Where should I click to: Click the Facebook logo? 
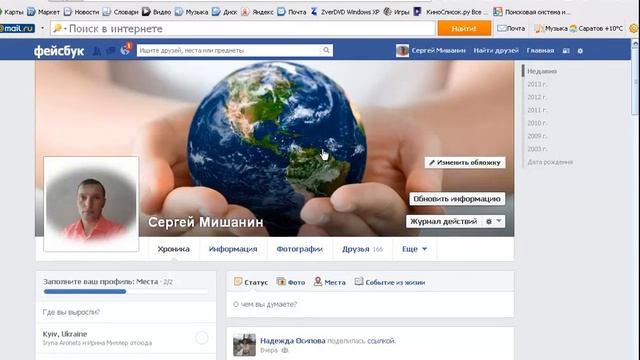coord(59,51)
